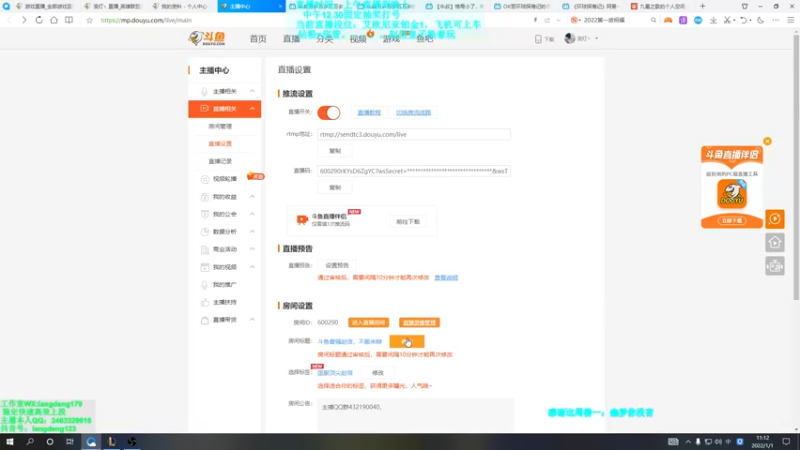This screenshot has height=450, width=800.
Task: Open 直播 in the top navigation
Action: click(x=291, y=39)
